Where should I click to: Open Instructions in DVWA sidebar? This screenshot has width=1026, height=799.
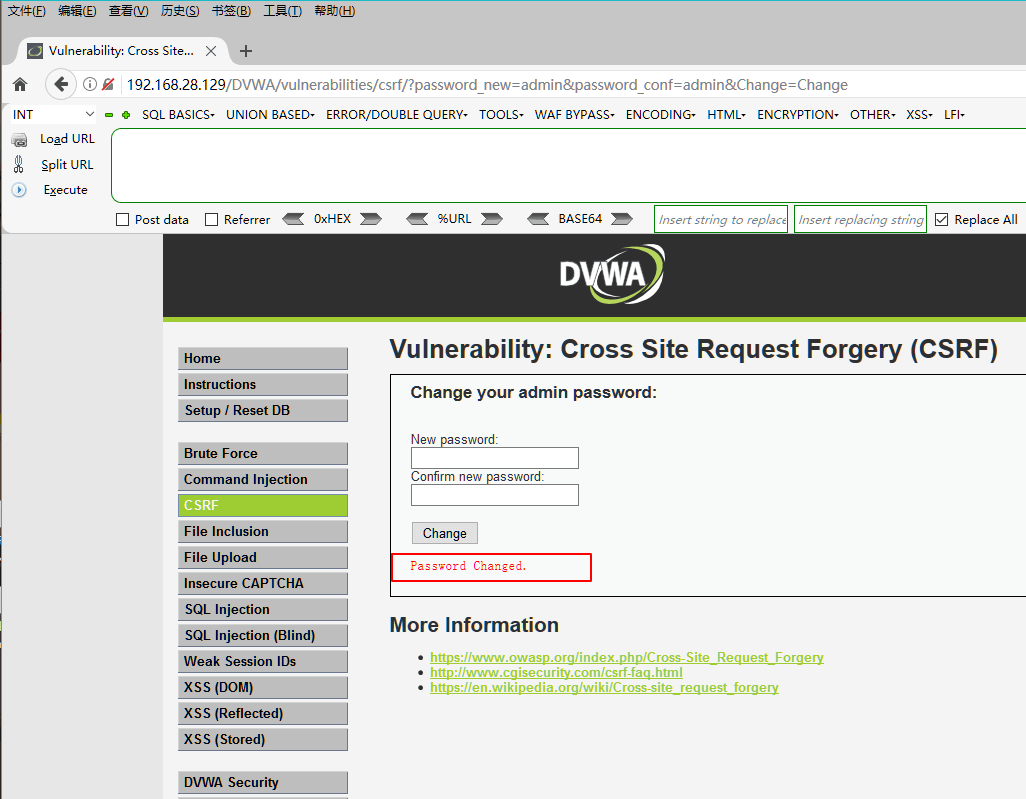[x=262, y=384]
